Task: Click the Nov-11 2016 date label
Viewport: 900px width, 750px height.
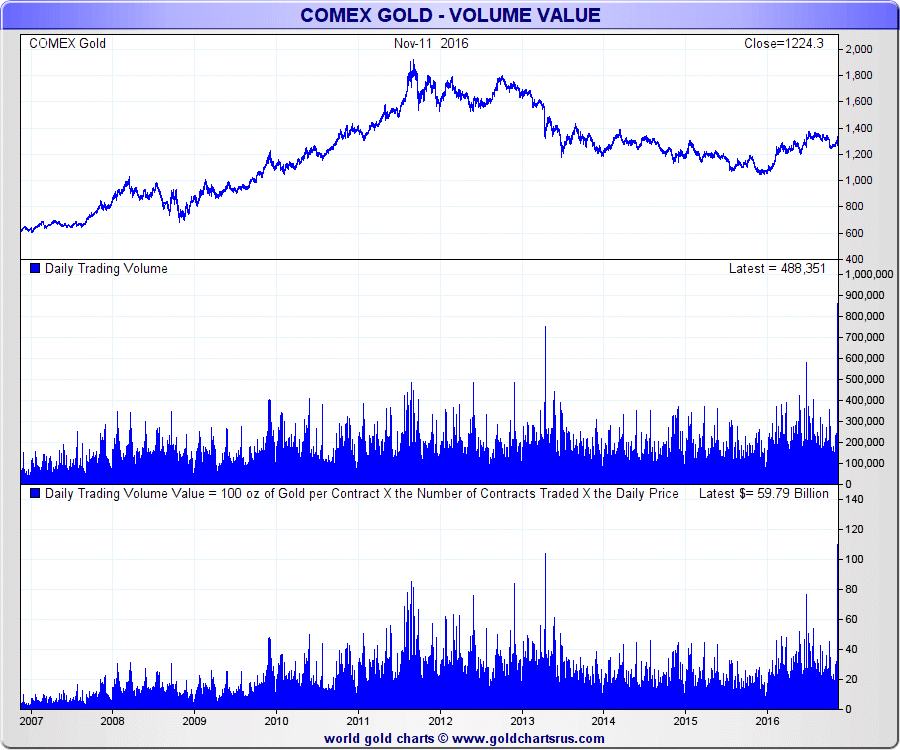Action: click(431, 44)
